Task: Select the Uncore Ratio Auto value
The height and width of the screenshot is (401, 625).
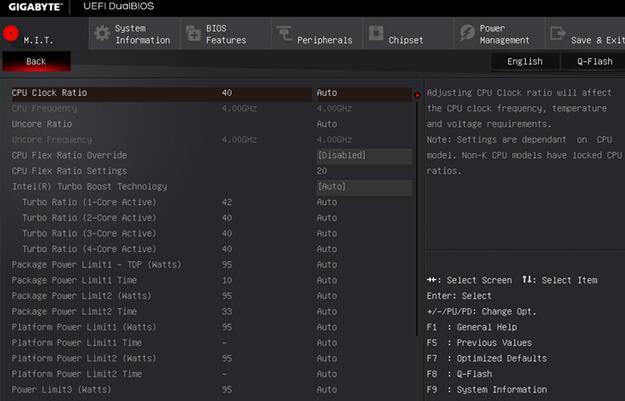Action: coord(326,124)
